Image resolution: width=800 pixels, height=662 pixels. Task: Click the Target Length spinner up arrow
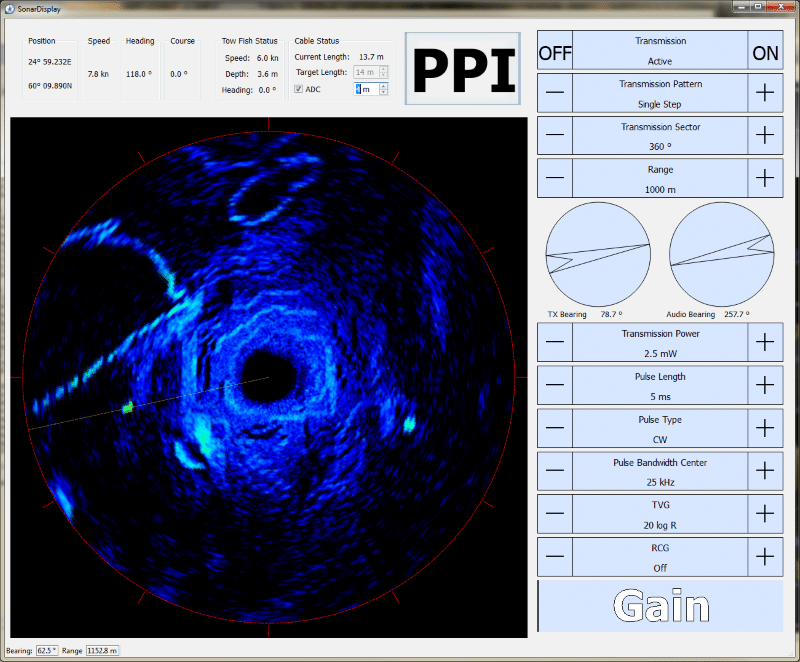pyautogui.click(x=383, y=69)
